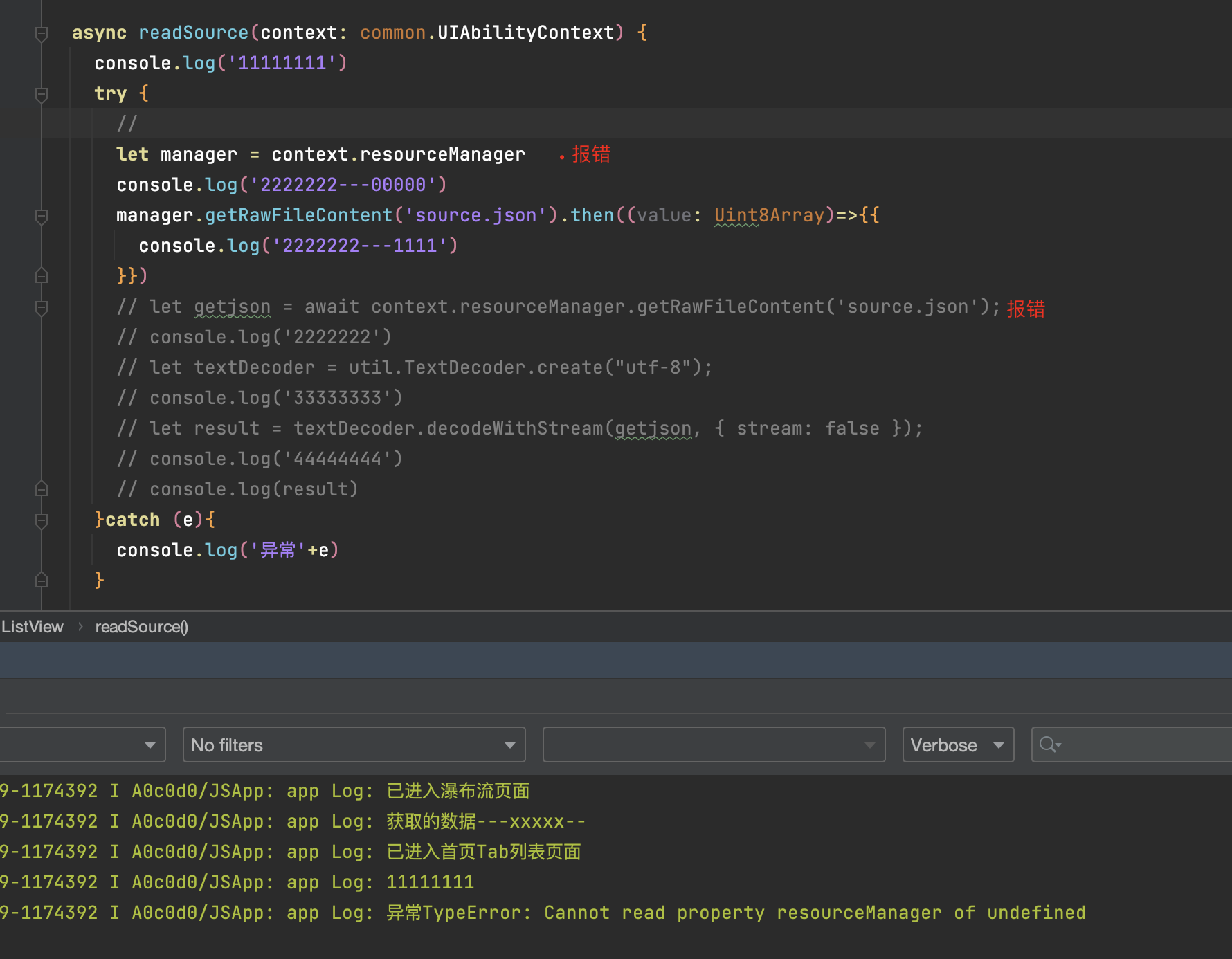1232x959 pixels.
Task: Click the Uint8Array type annotation
Action: (769, 215)
